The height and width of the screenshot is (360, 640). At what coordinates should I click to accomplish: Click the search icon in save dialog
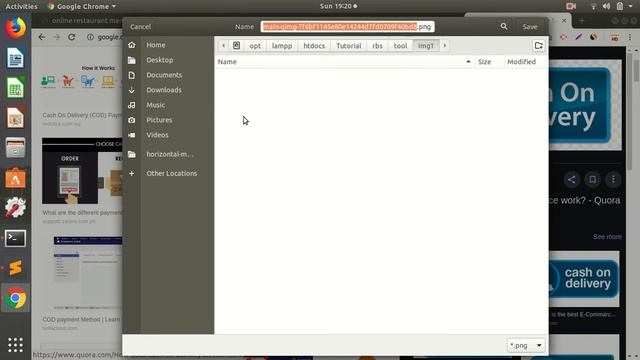pyautogui.click(x=504, y=27)
